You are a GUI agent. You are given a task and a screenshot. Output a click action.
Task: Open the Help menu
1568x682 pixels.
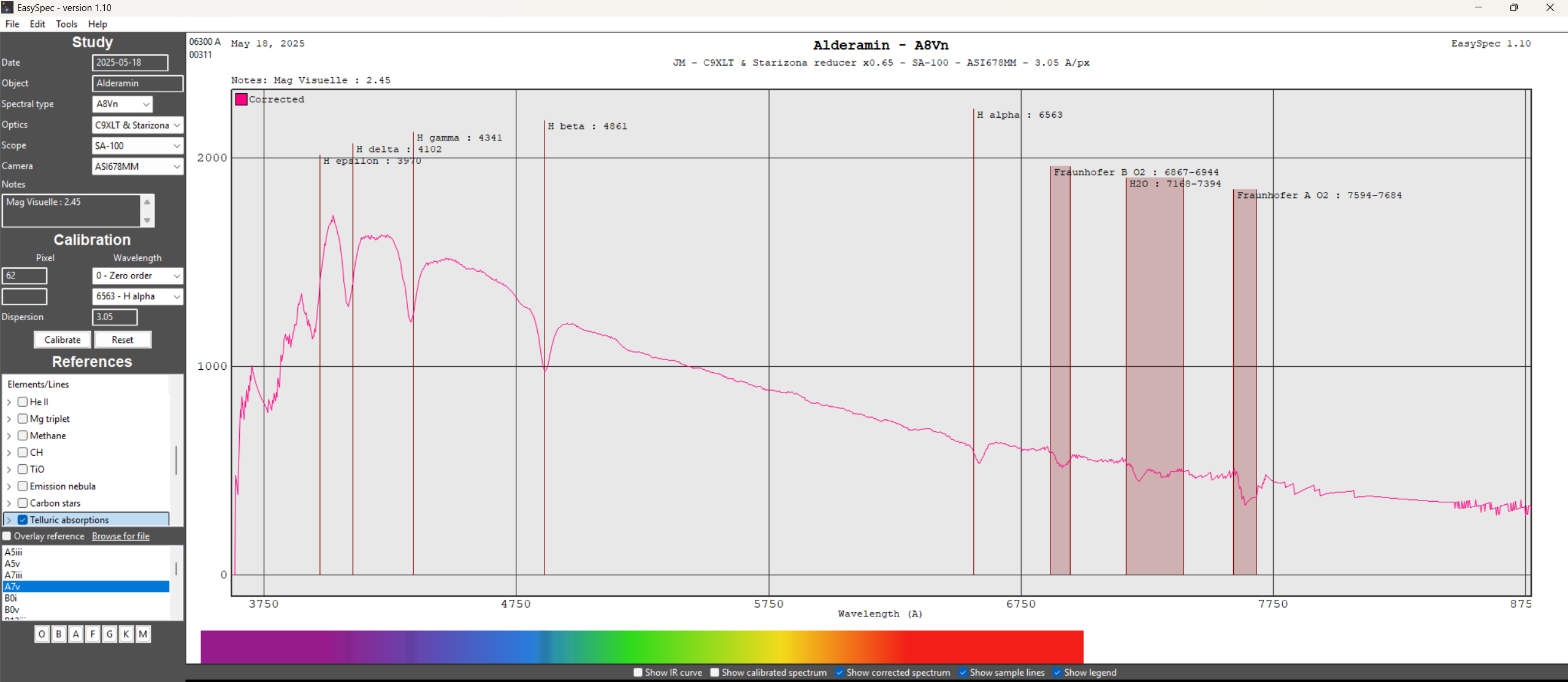[x=98, y=24]
